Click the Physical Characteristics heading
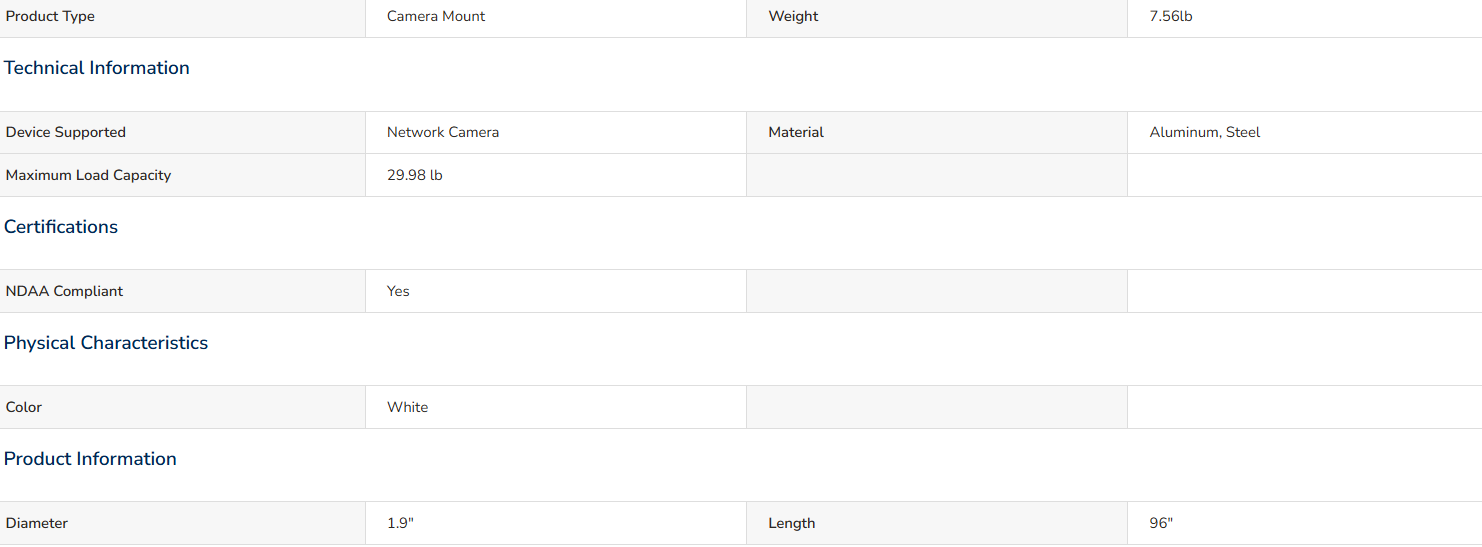Viewport: 1482px width, 547px height. [106, 343]
